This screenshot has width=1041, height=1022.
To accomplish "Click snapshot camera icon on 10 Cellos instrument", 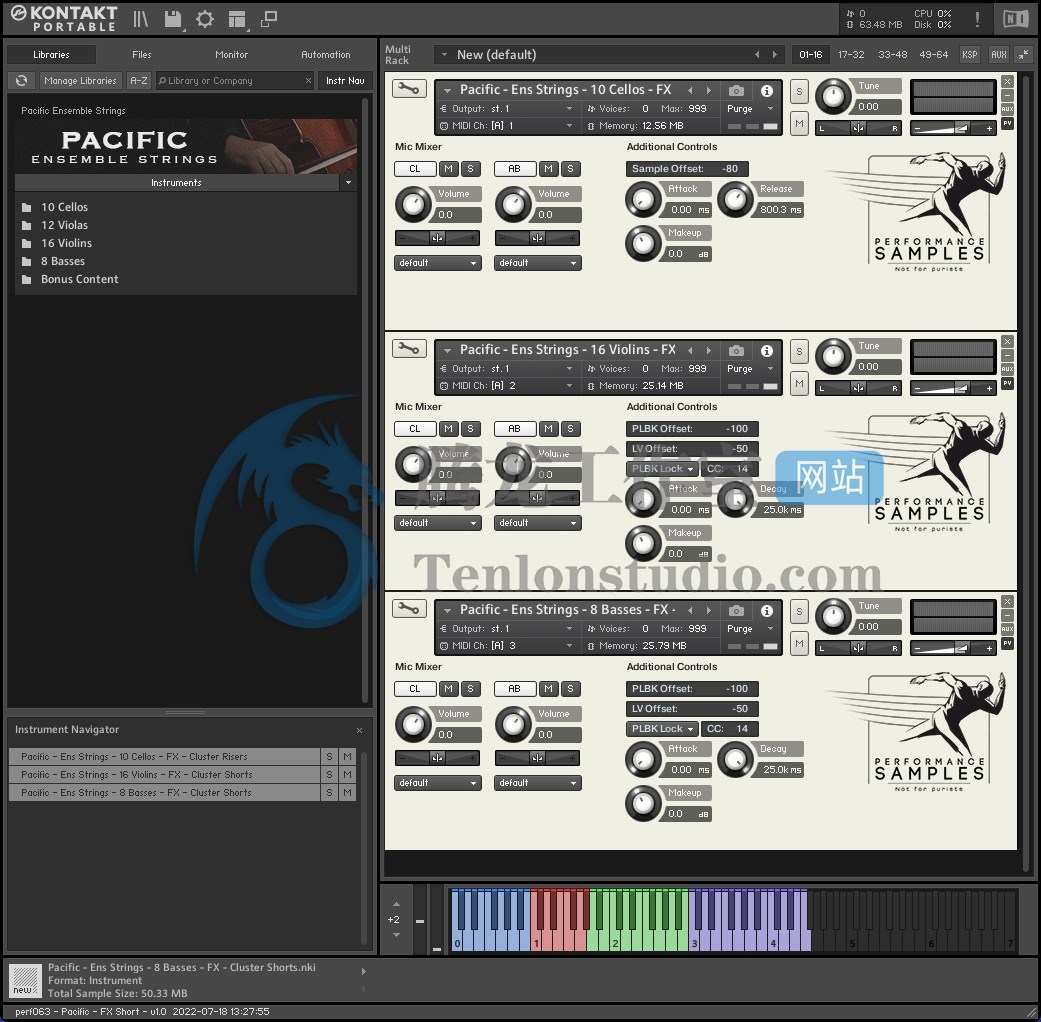I will (736, 90).
